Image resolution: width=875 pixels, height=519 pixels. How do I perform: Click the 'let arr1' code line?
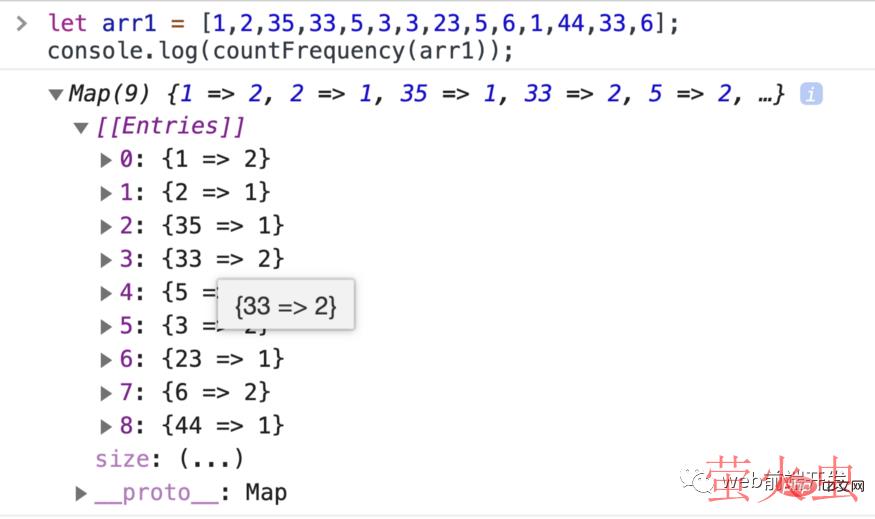pyautogui.click(x=363, y=23)
